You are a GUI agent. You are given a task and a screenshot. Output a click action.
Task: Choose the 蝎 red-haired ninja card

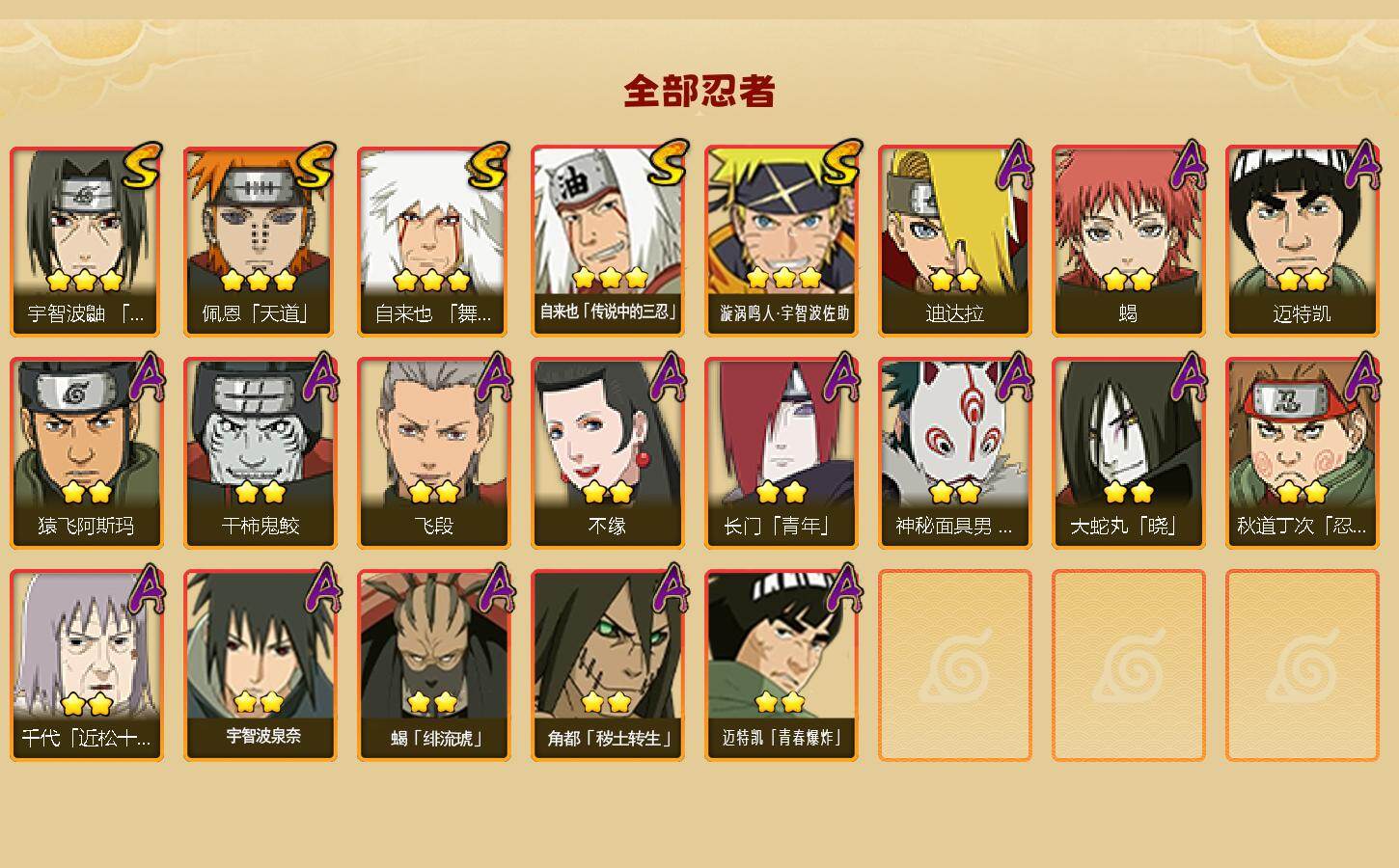[x=1128, y=241]
